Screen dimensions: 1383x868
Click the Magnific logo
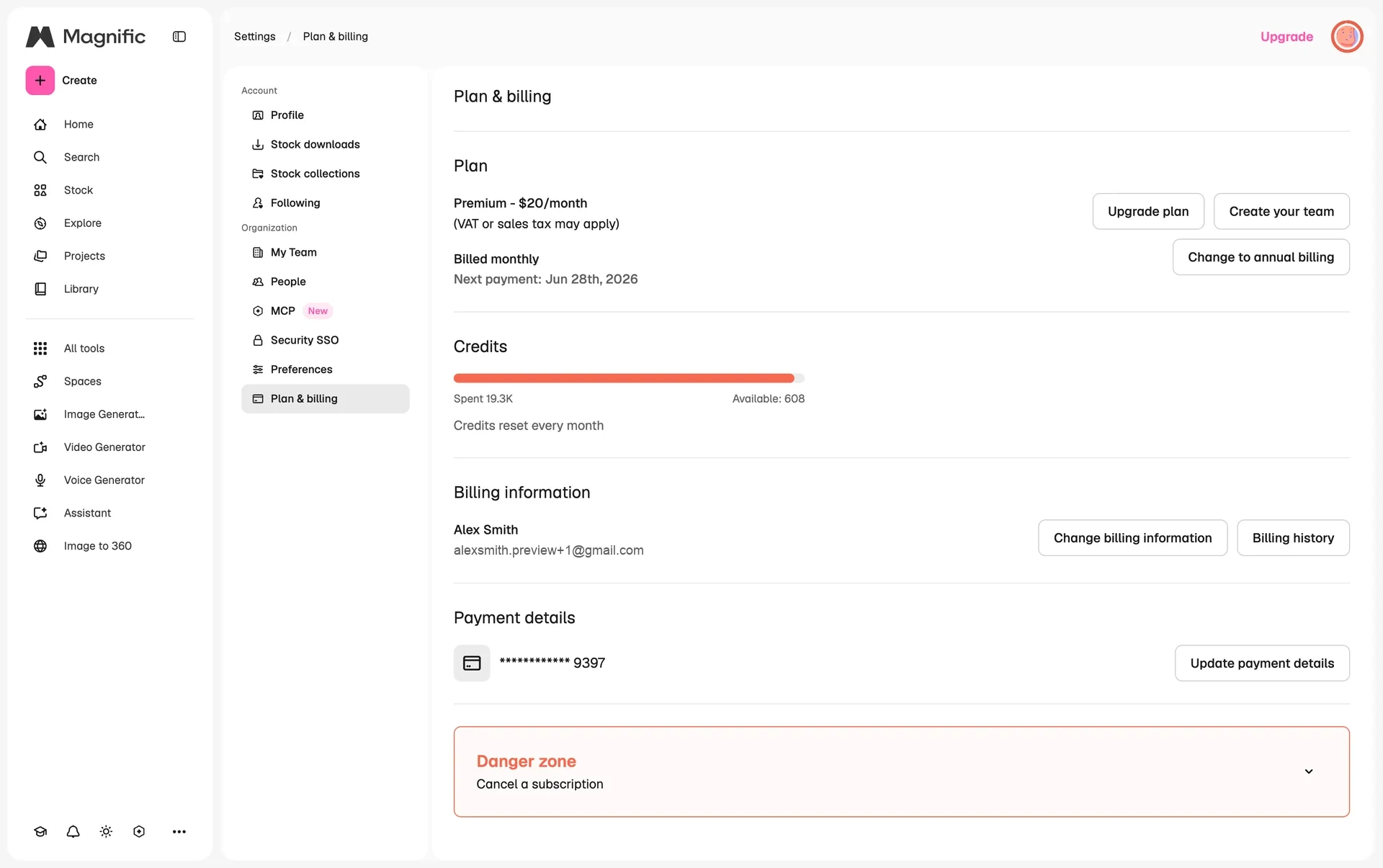coord(85,37)
